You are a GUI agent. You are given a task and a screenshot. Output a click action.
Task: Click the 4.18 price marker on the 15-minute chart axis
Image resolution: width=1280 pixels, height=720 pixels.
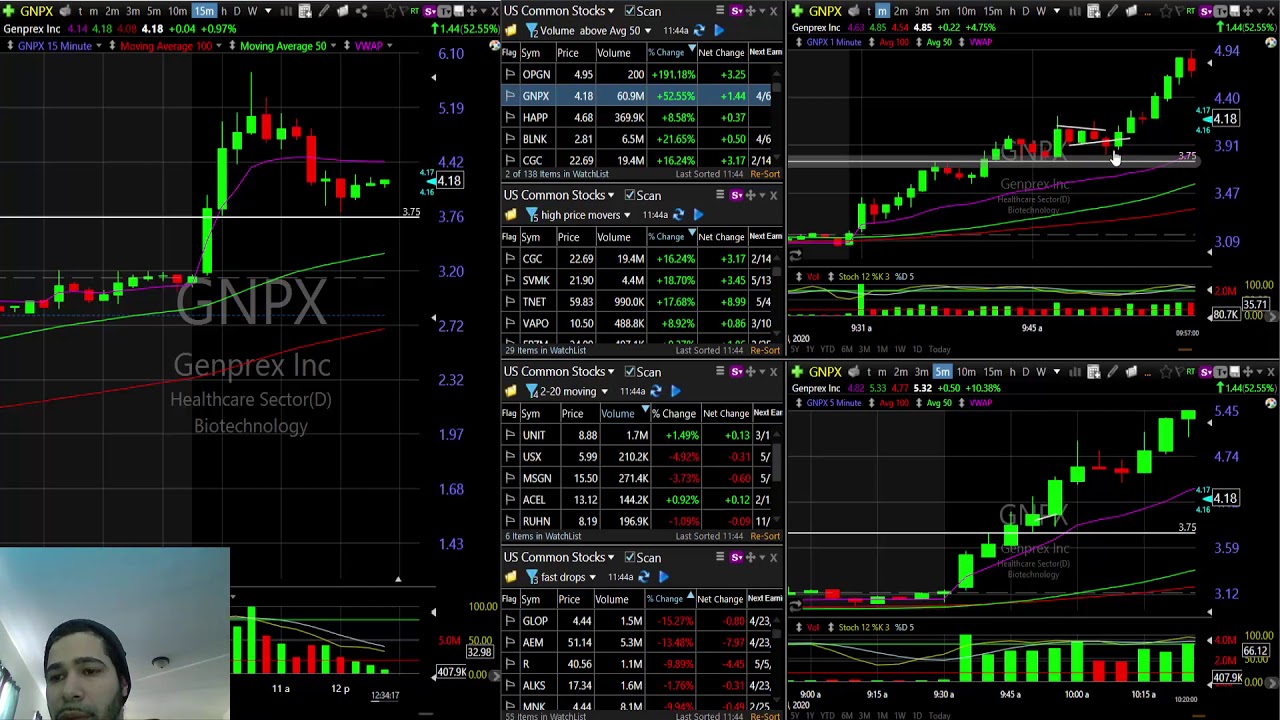[x=449, y=181]
